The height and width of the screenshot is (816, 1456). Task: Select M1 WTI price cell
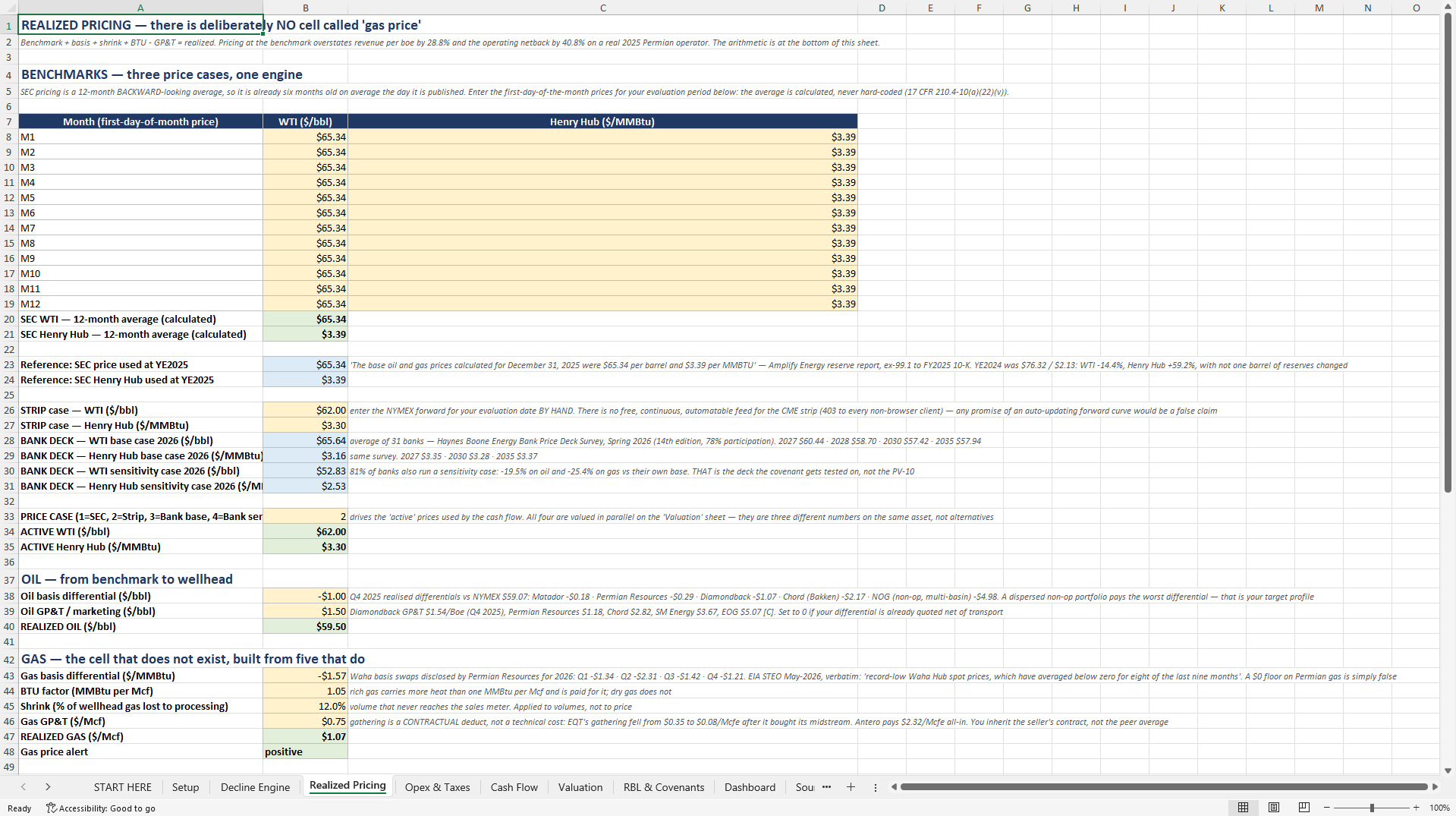pyautogui.click(x=305, y=137)
